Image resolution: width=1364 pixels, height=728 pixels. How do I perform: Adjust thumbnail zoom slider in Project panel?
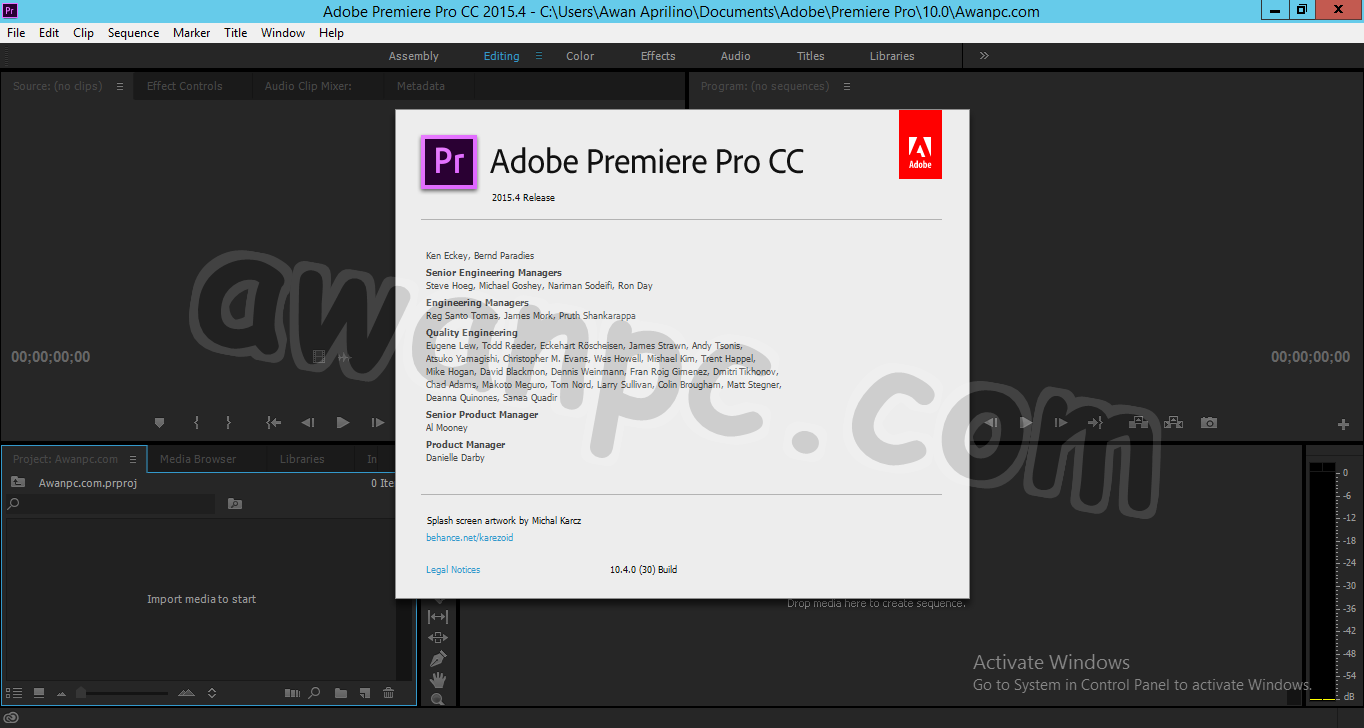[81, 693]
